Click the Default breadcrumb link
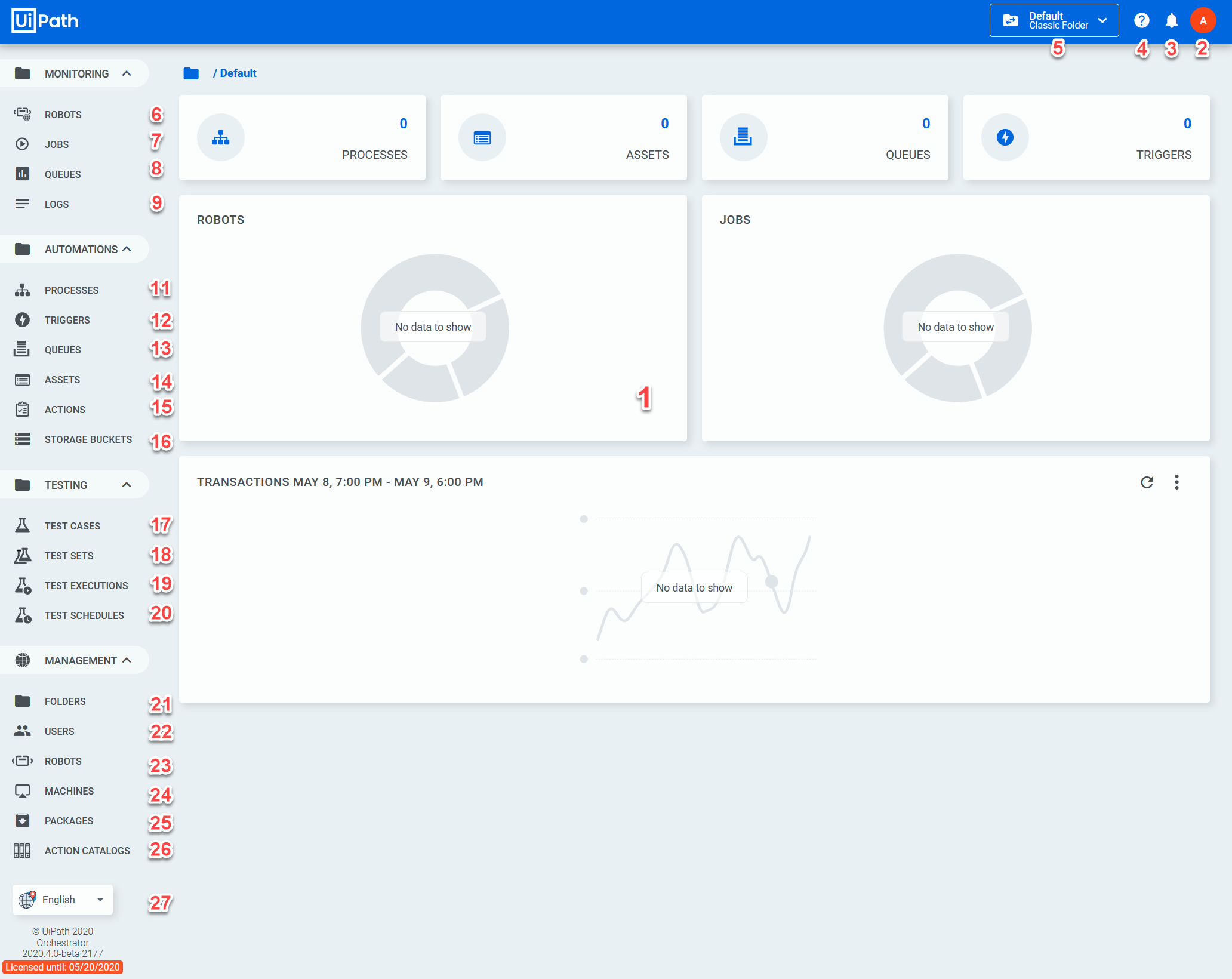 tap(238, 73)
